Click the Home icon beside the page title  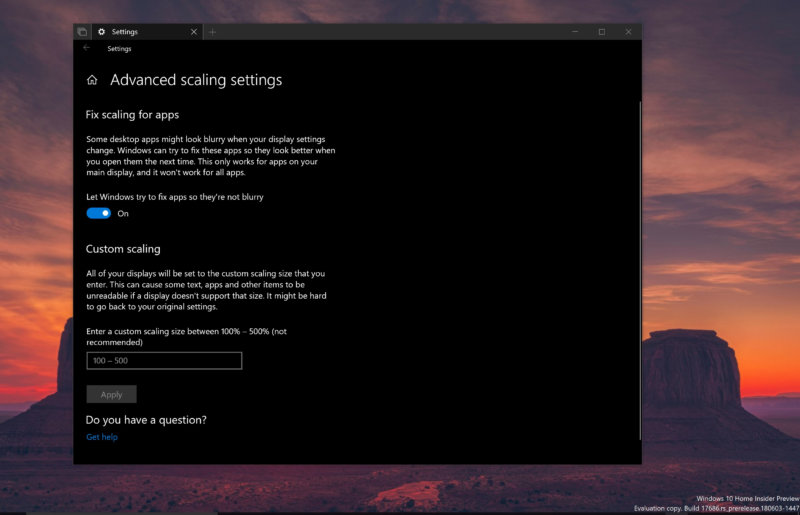[x=92, y=80]
